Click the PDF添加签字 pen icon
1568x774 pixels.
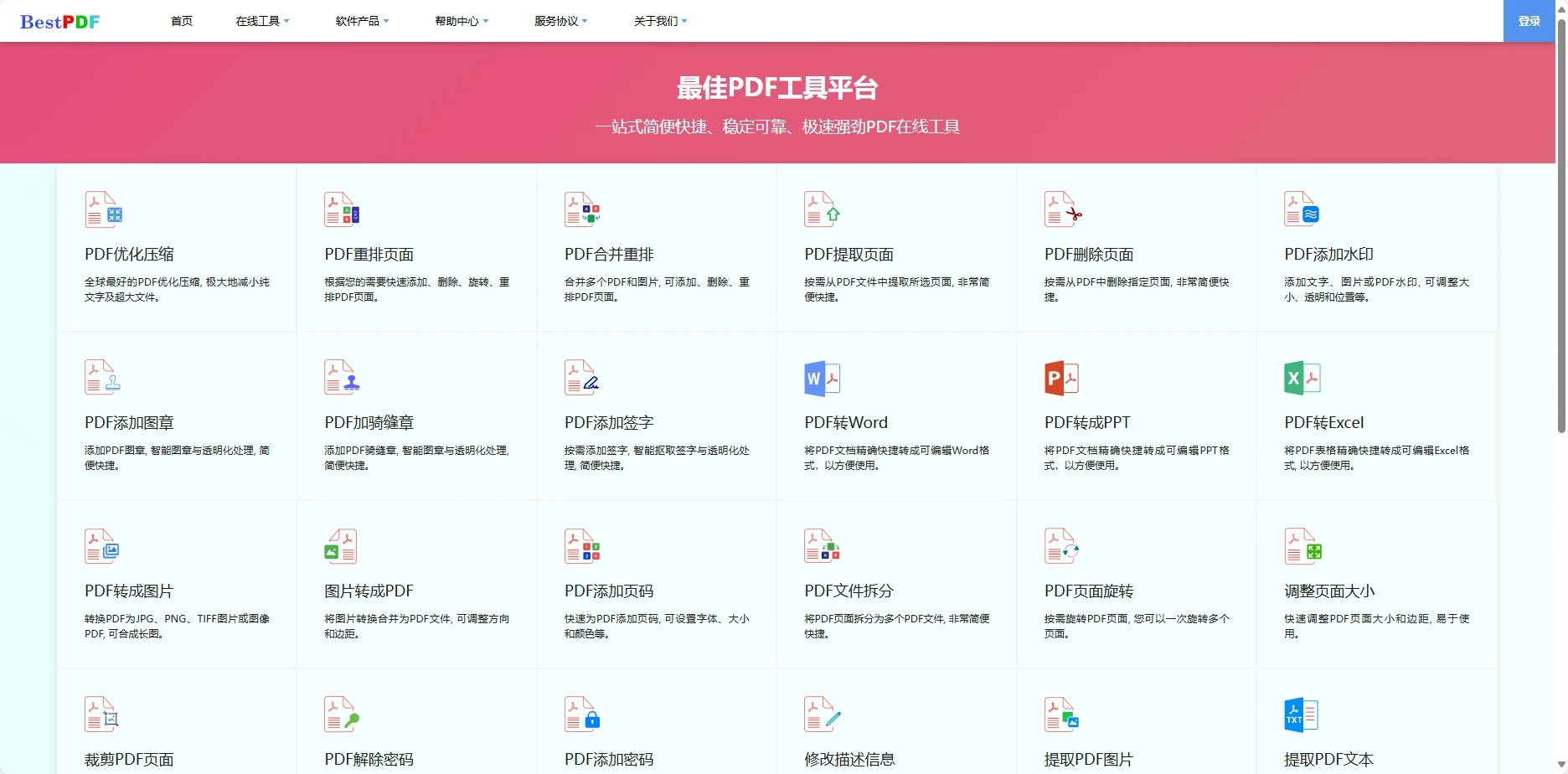[581, 378]
